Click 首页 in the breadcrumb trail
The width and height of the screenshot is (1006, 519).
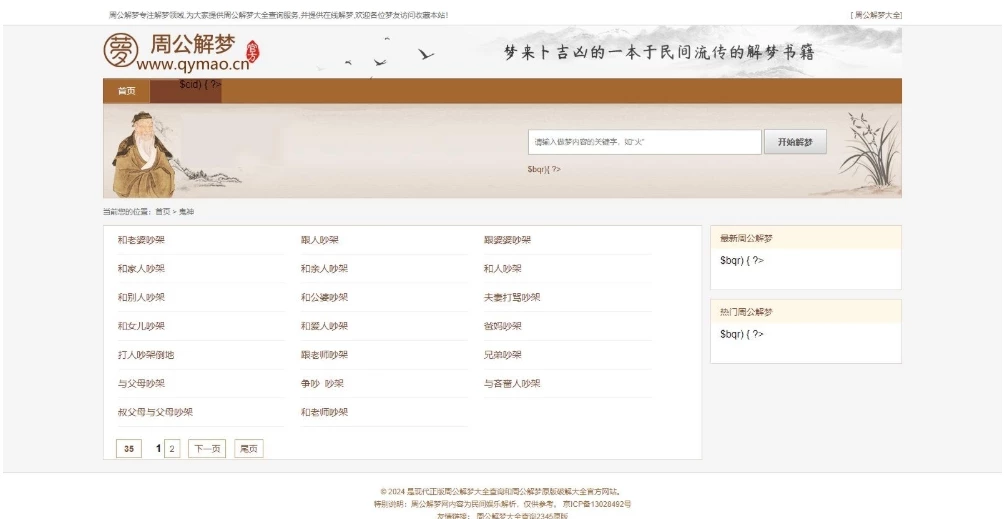pyautogui.click(x=162, y=212)
